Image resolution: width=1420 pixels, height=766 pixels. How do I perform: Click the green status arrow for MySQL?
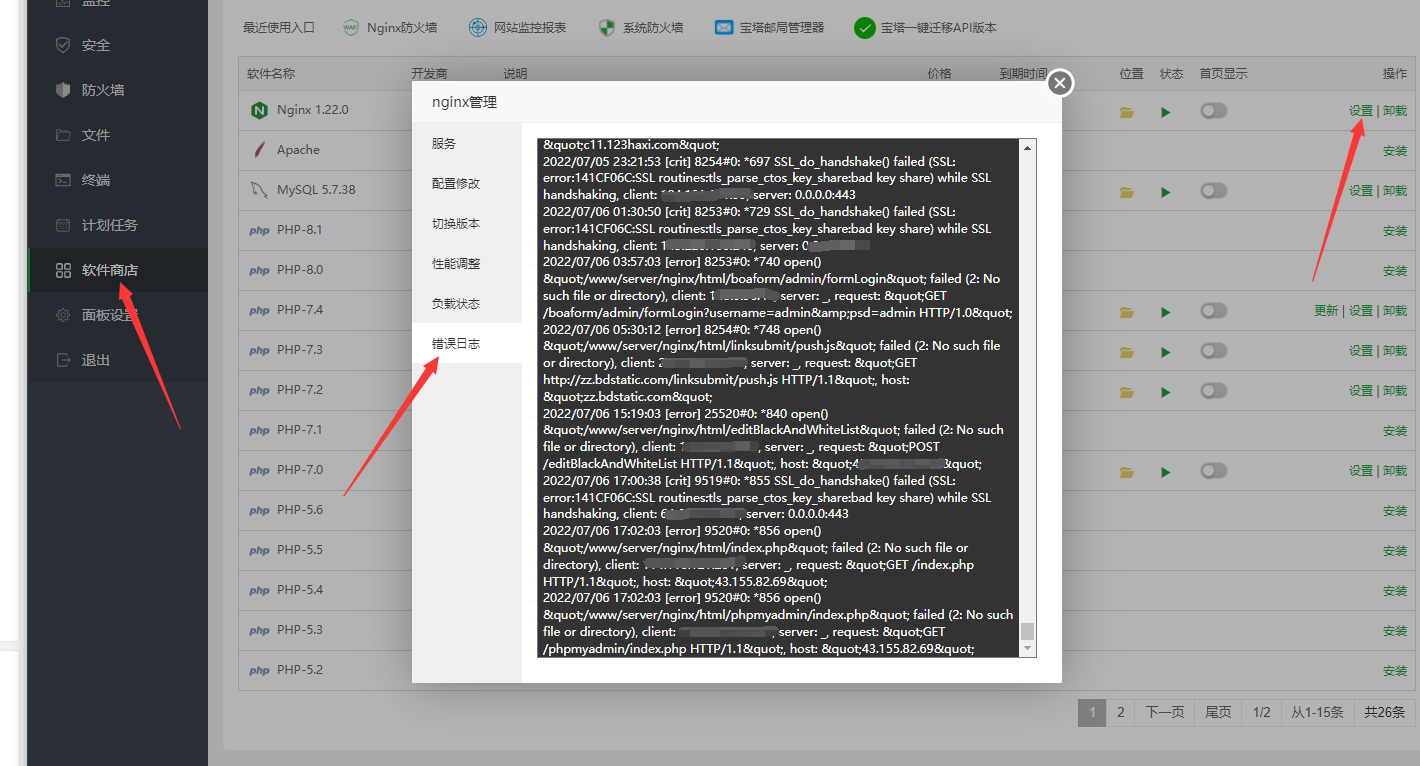(1166, 191)
